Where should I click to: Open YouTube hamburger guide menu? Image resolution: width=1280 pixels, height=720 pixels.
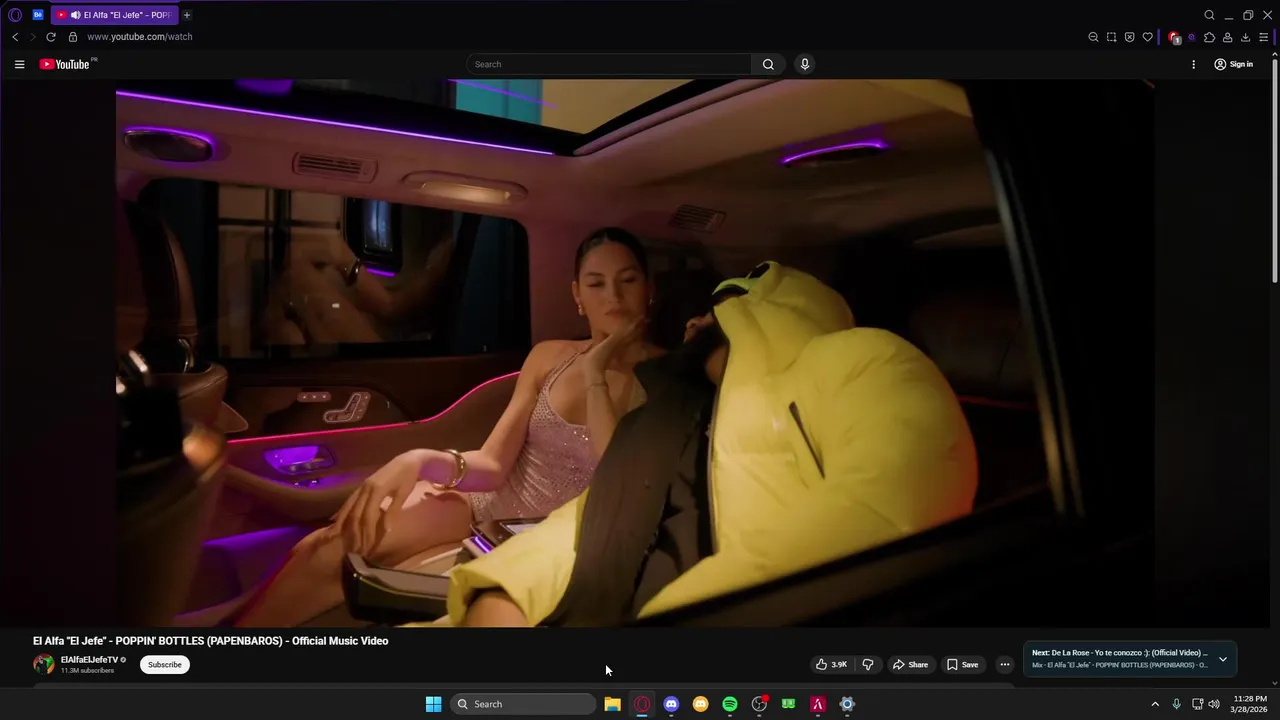[19, 64]
